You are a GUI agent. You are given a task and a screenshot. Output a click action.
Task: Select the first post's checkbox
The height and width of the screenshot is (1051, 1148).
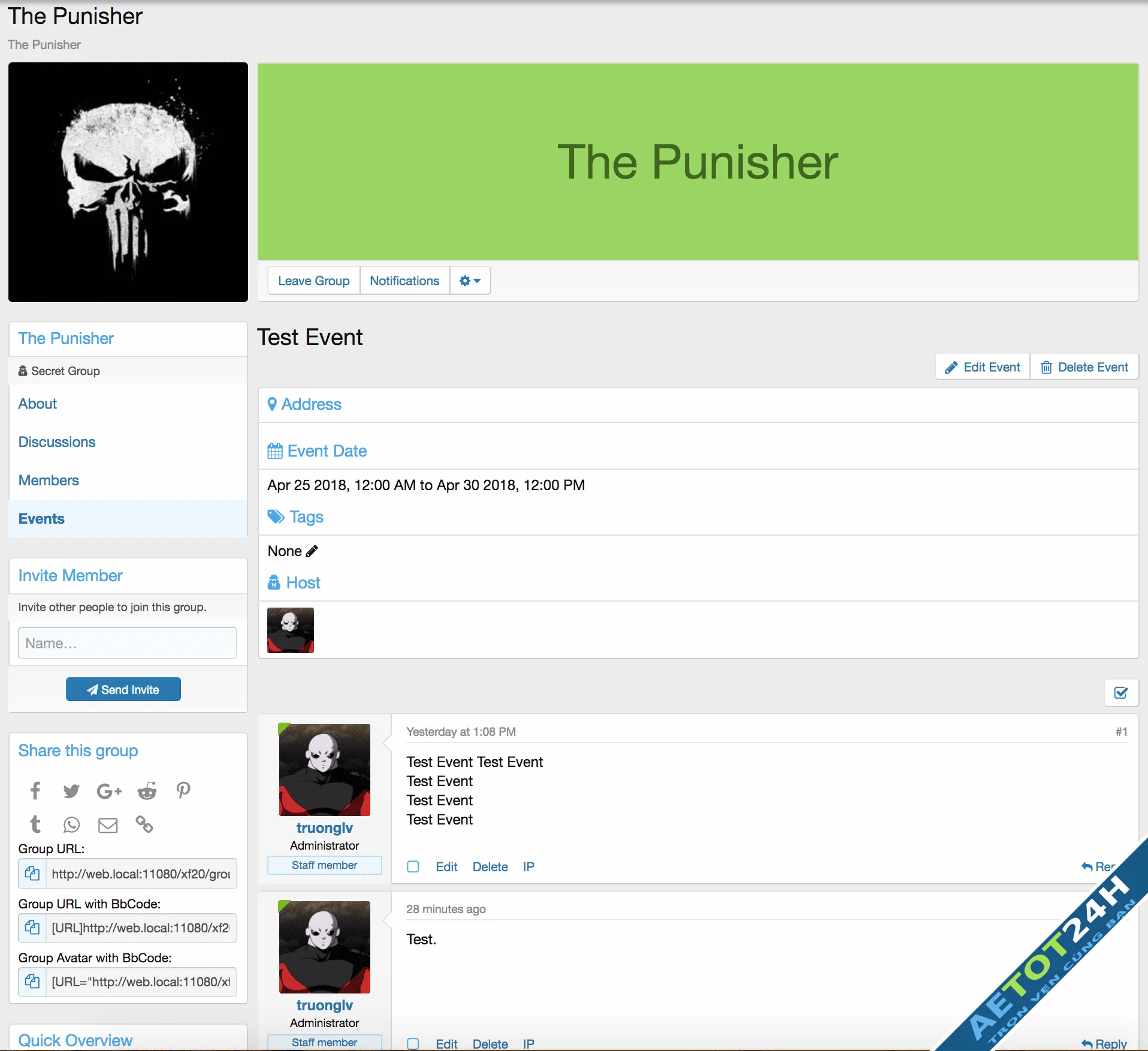(x=413, y=866)
